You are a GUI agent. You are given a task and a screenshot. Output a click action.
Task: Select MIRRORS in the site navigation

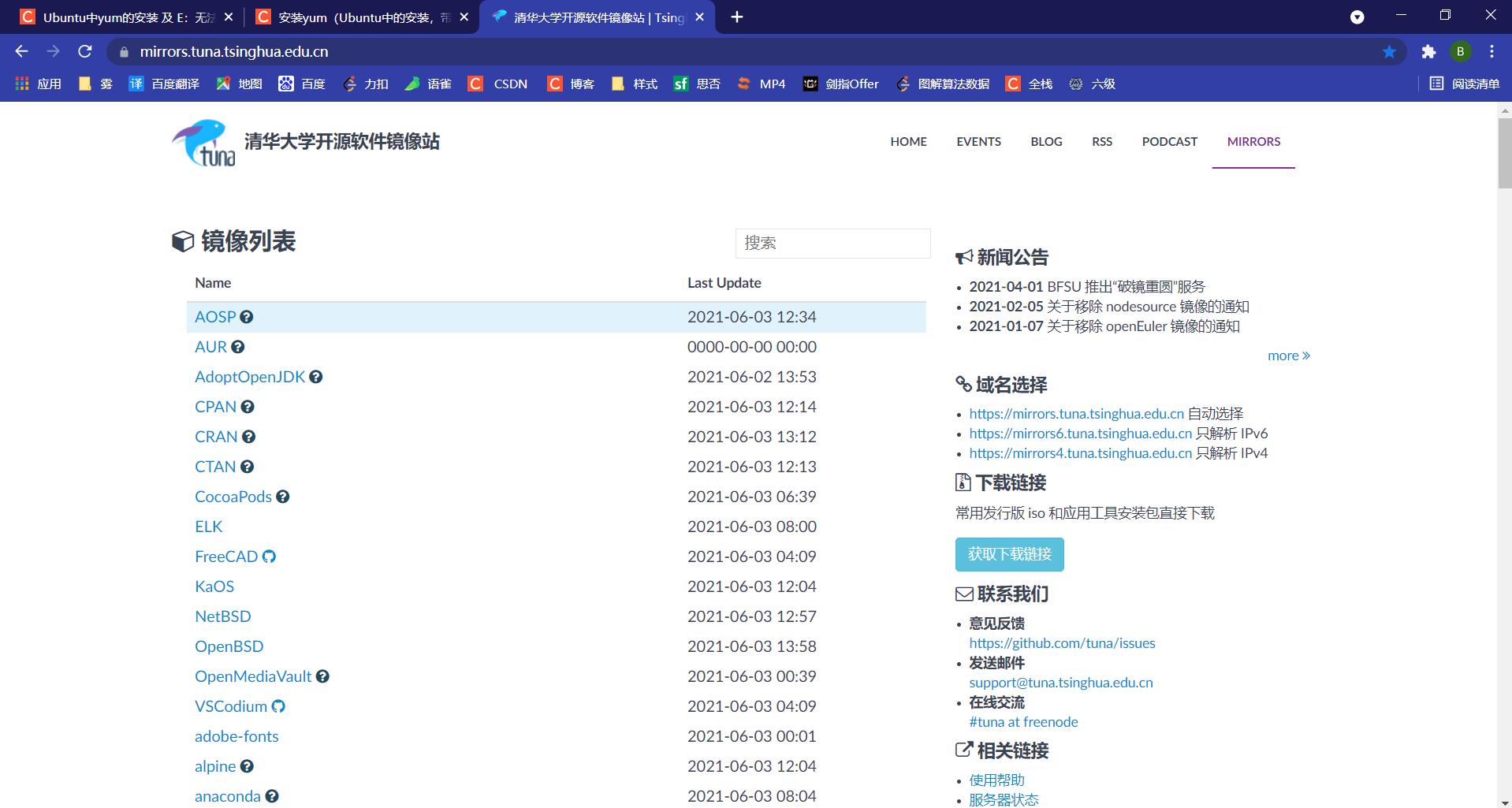pos(1253,142)
